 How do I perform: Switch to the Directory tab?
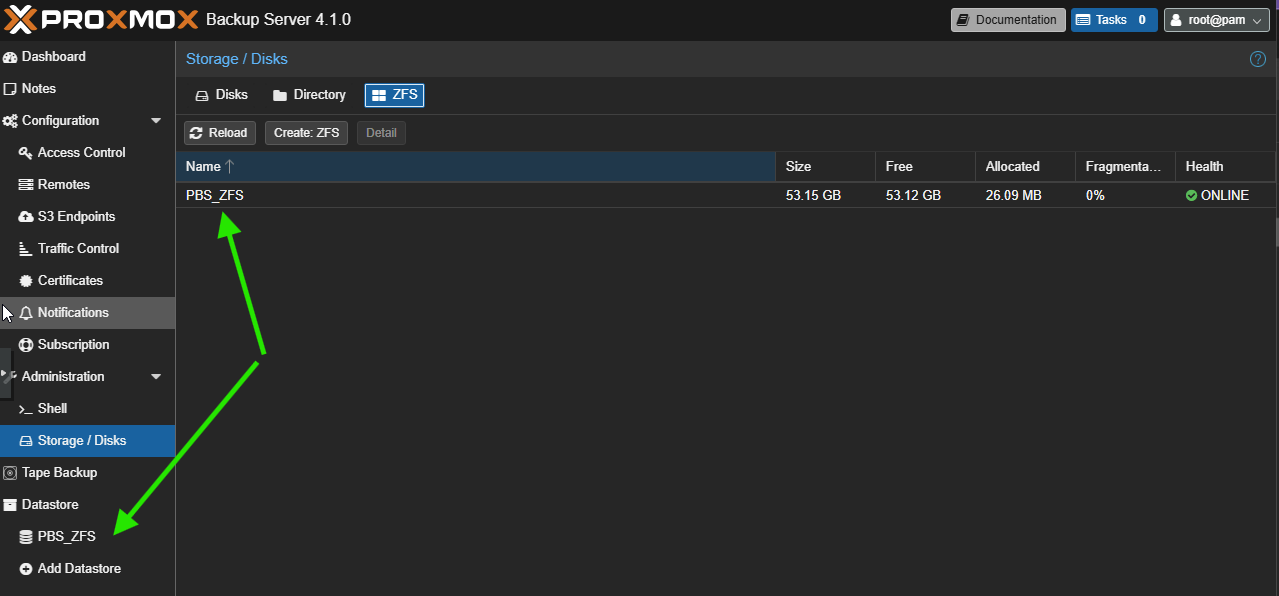(309, 95)
